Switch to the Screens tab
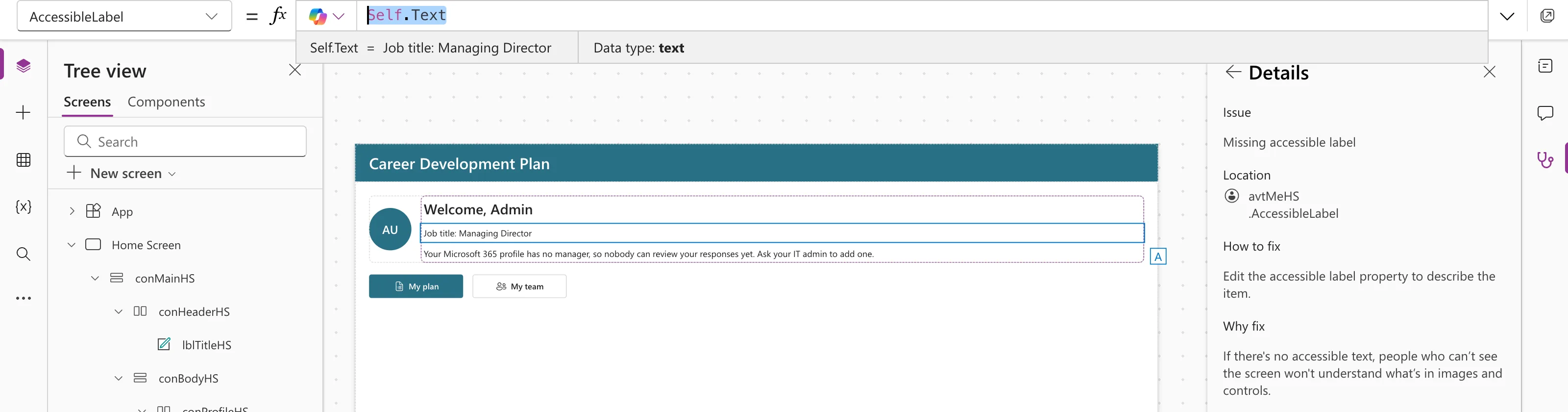1568x412 pixels. click(x=87, y=102)
